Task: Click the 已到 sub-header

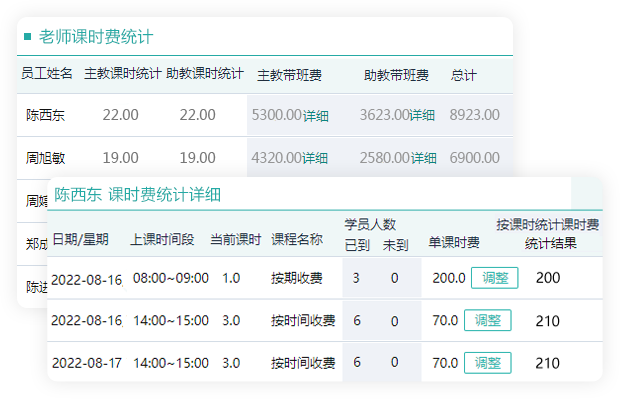Action: pos(357,245)
